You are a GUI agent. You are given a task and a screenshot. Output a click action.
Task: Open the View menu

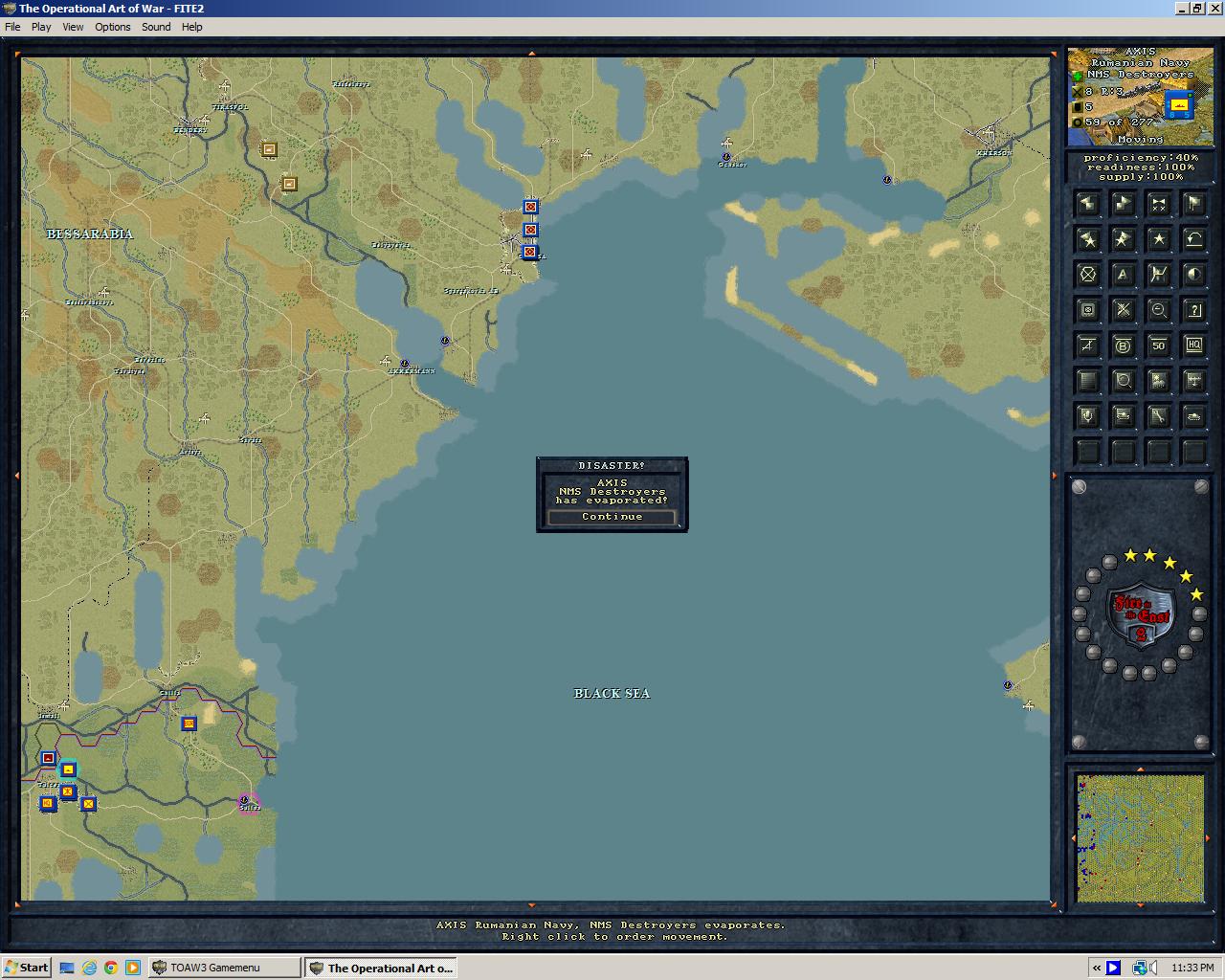74,27
